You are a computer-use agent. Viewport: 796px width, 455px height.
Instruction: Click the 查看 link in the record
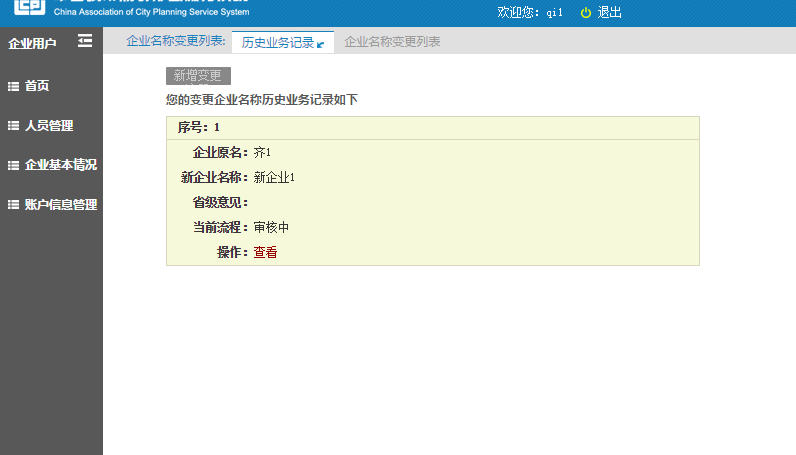pos(265,253)
